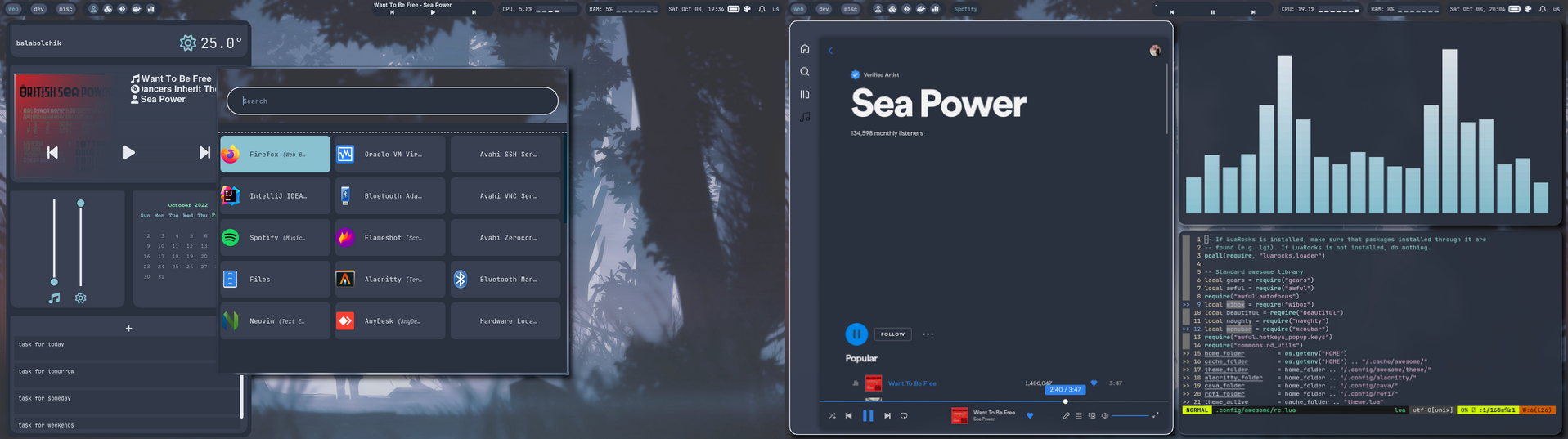
Task: Toggle notifications bell in the 19:34 bar
Action: click(762, 9)
